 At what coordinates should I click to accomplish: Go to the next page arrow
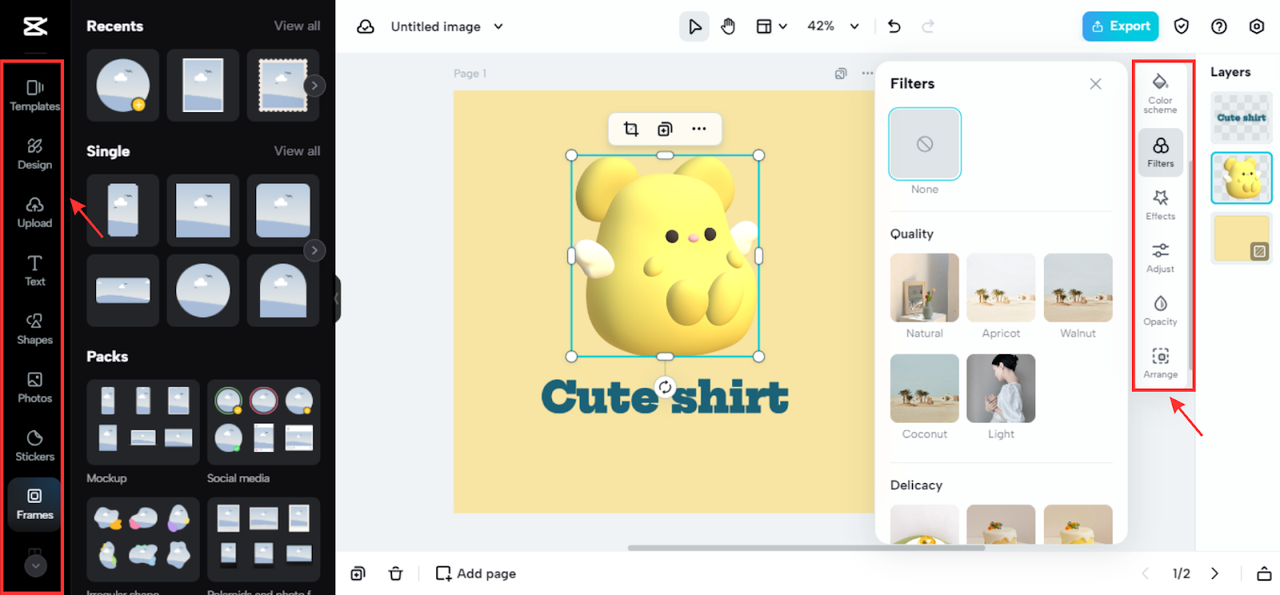[x=1215, y=573]
